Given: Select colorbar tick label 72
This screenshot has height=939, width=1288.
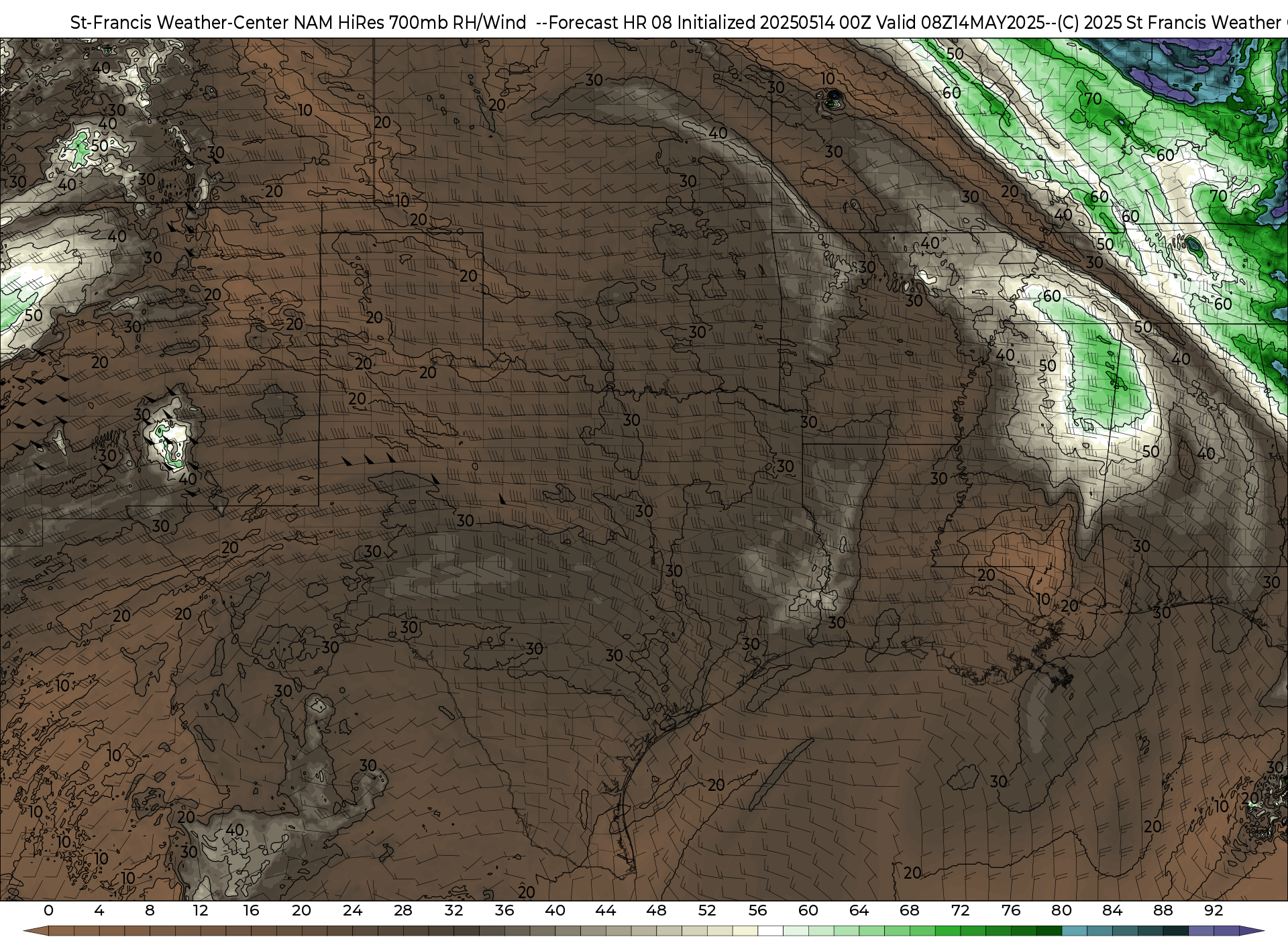Looking at the screenshot, I should click(960, 910).
